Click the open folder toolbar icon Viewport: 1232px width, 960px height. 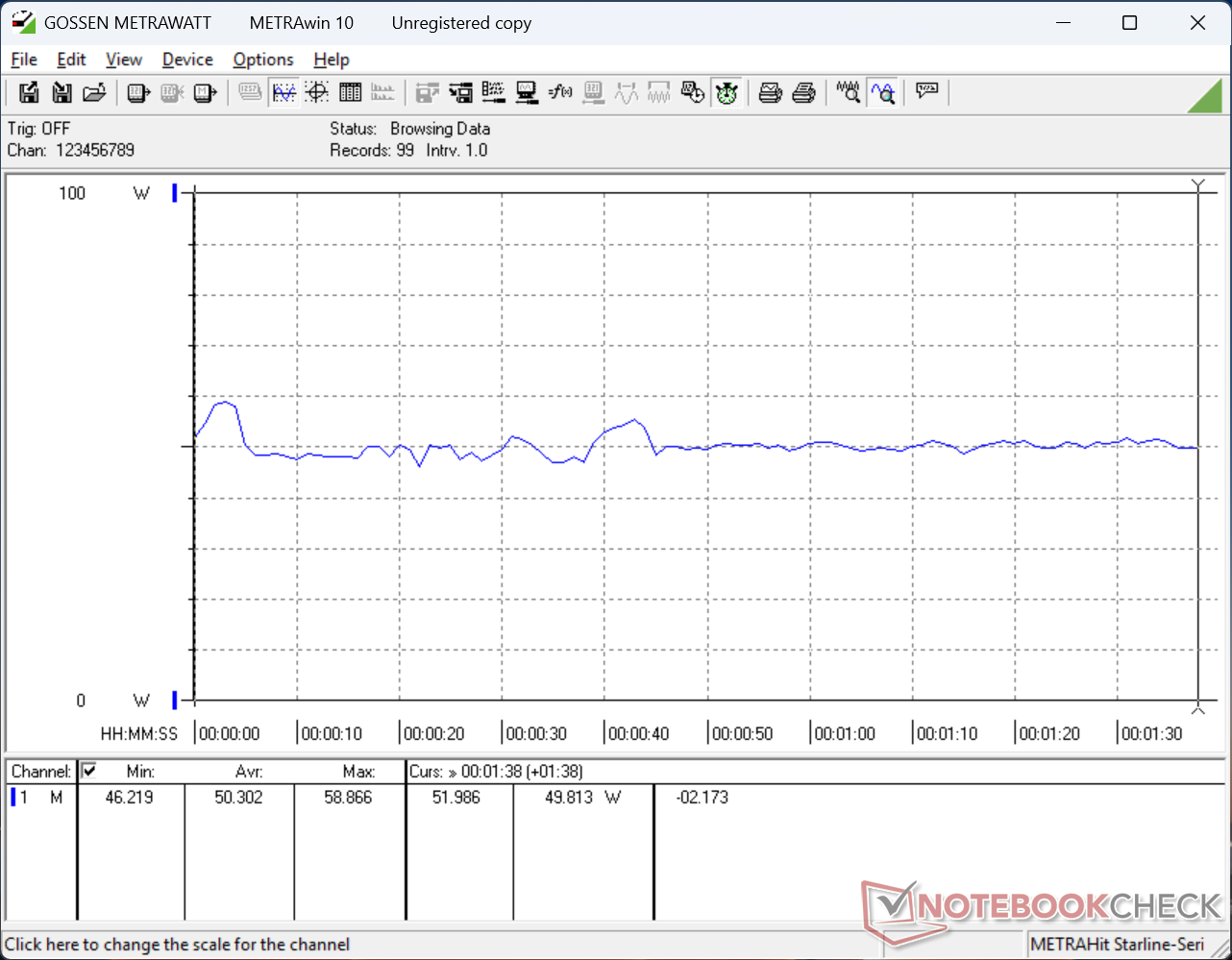(94, 92)
